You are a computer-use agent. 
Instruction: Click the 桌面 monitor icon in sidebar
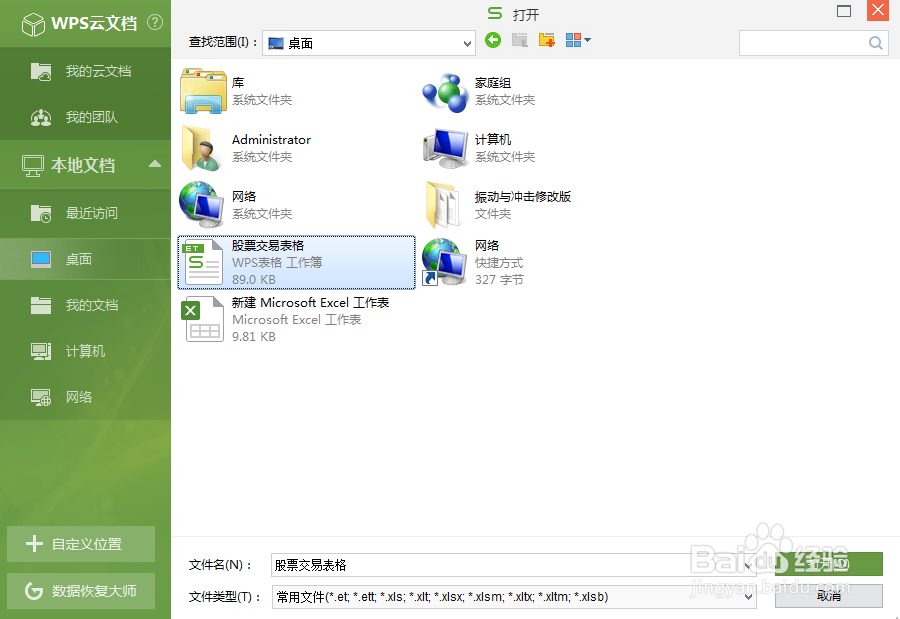coord(41,259)
